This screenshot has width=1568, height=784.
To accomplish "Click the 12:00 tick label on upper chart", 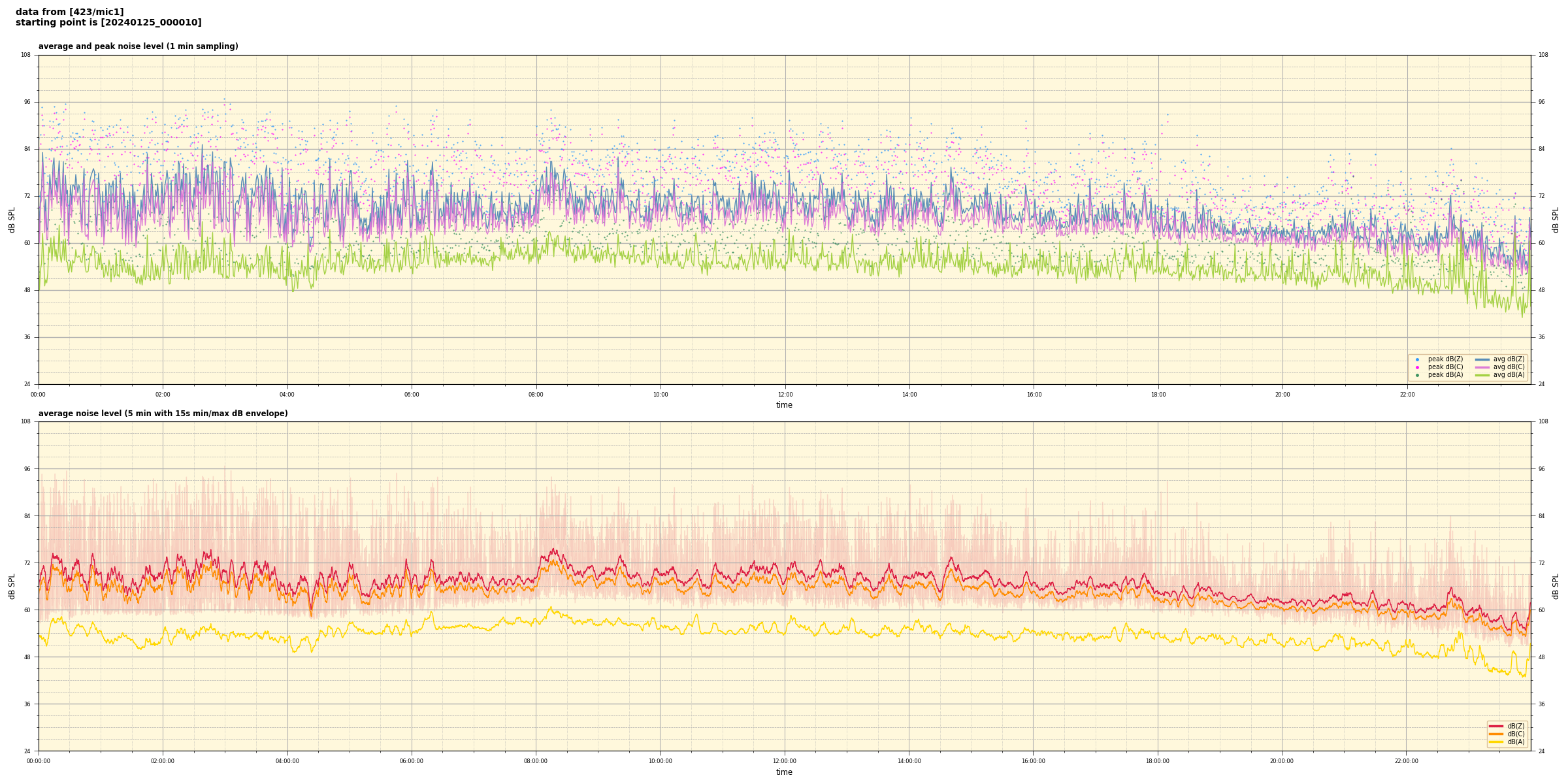I will pyautogui.click(x=785, y=395).
